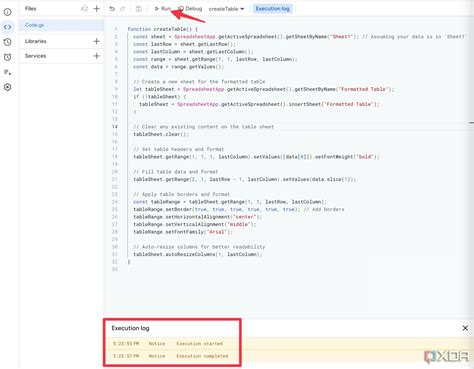Open the Triggers clock icon in the sidebar
This screenshot has height=369, width=474.
(7, 57)
